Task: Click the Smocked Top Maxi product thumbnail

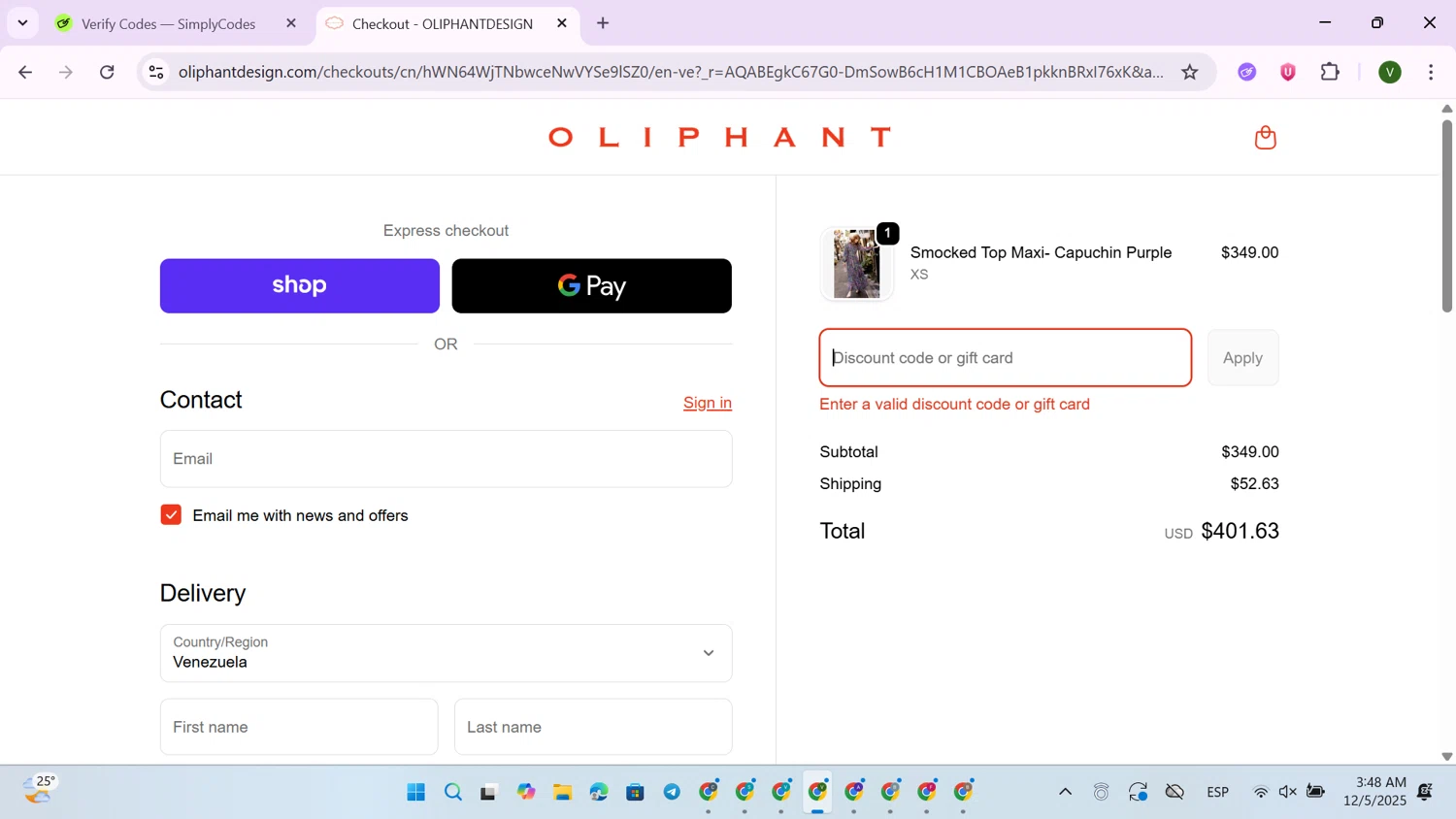Action: 856,263
